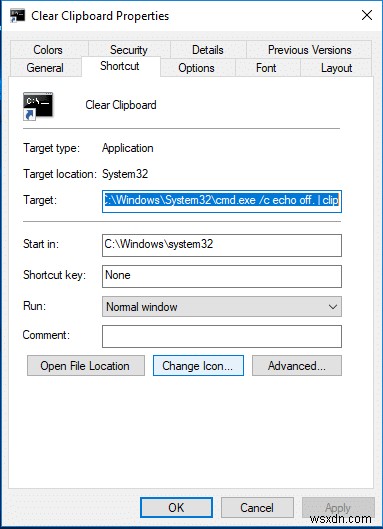Open the Previous Versions tab

[x=309, y=50]
